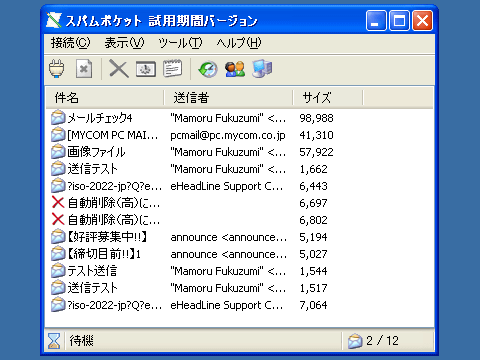Click envelope icon of メールチェック4 row
The width and height of the screenshot is (480, 360).
pyautogui.click(x=58, y=118)
